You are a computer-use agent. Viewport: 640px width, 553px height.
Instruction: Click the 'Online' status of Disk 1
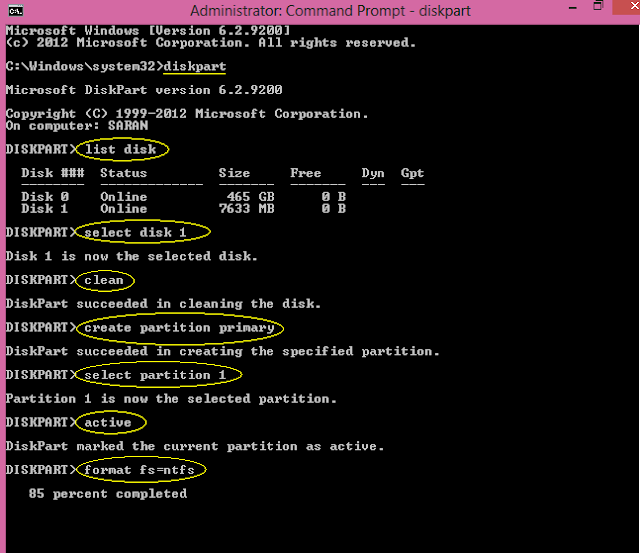pyautogui.click(x=123, y=209)
